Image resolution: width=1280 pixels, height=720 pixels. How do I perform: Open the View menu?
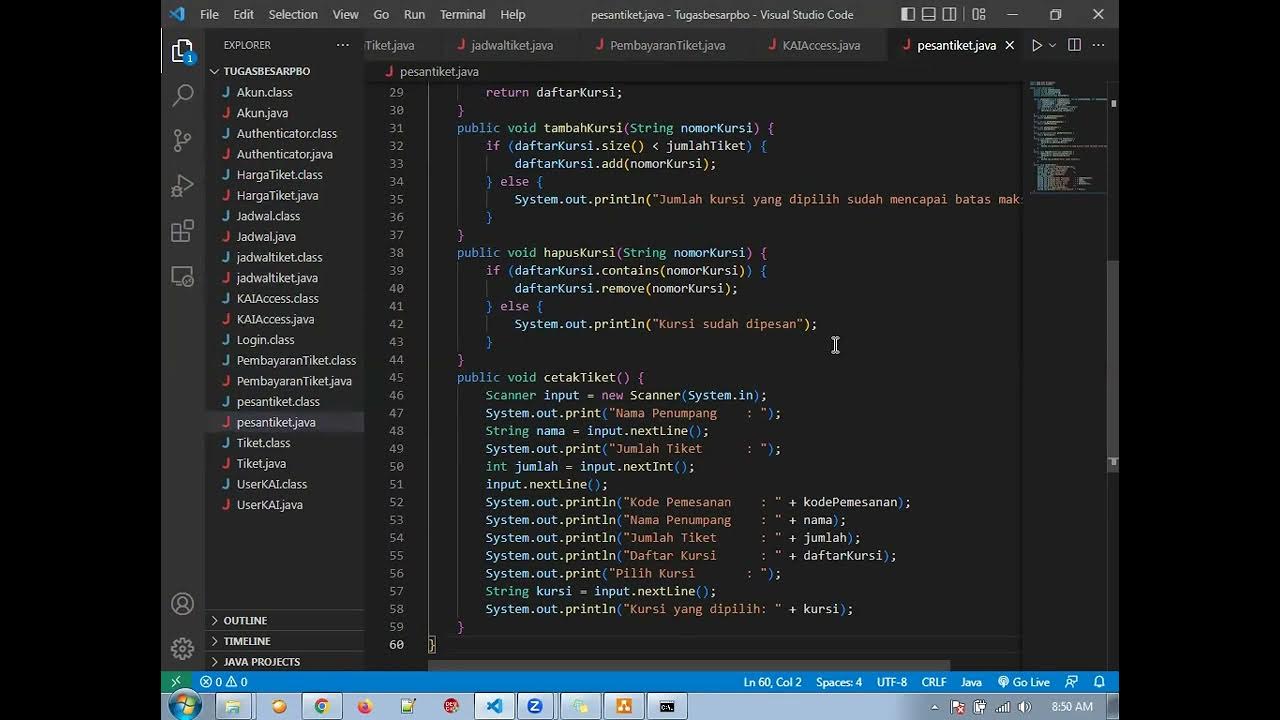click(346, 14)
